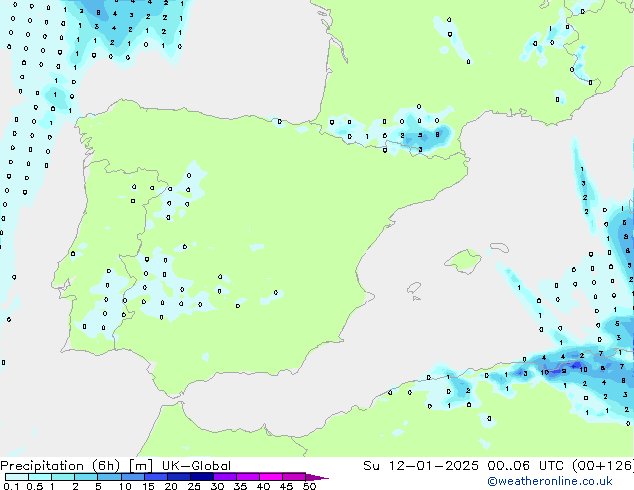Click the legend label '0.1'
634x490 pixels.
pos(11,486)
